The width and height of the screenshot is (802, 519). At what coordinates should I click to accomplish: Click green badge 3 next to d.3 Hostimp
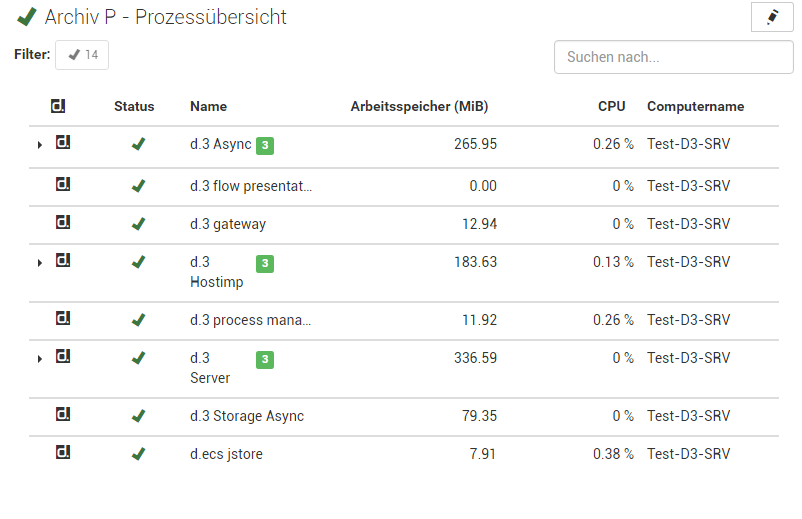[x=265, y=264]
